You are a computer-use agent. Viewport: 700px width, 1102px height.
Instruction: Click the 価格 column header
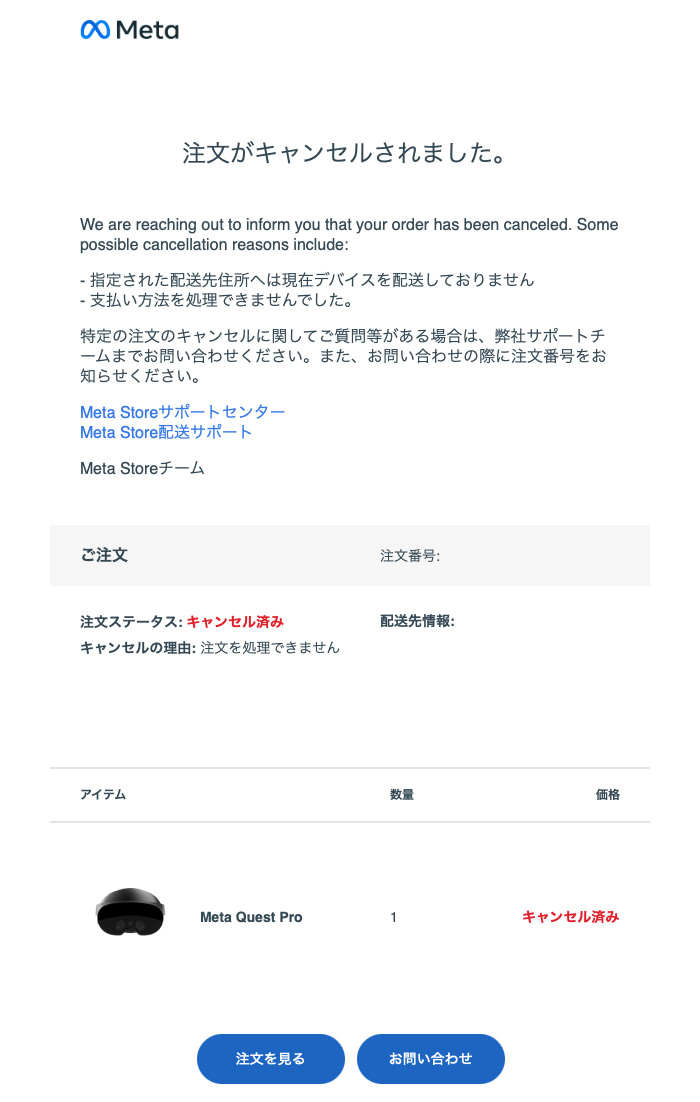click(608, 794)
